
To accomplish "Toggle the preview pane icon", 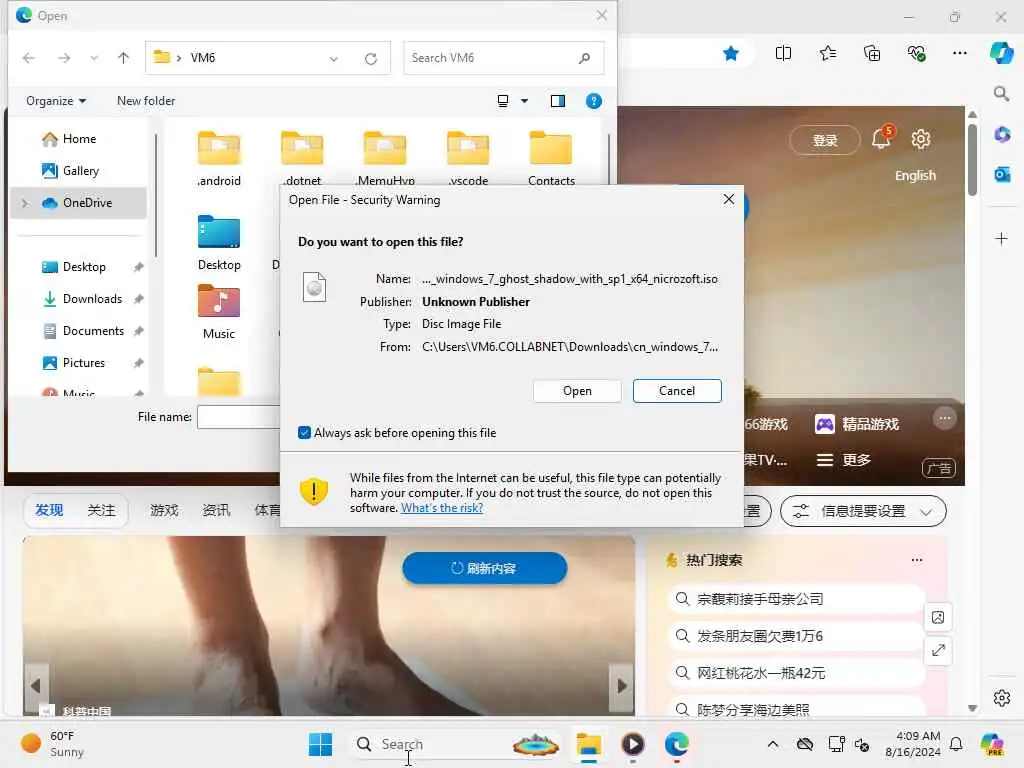I will tap(558, 101).
